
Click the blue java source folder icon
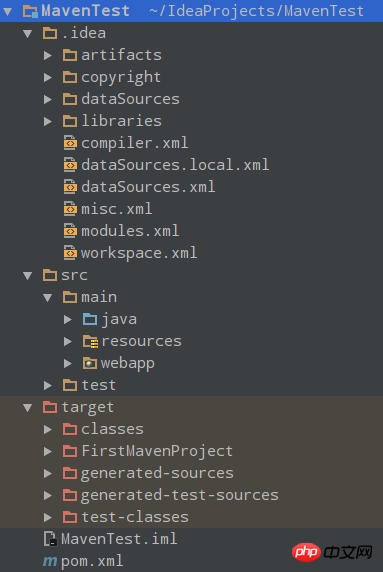click(90, 319)
